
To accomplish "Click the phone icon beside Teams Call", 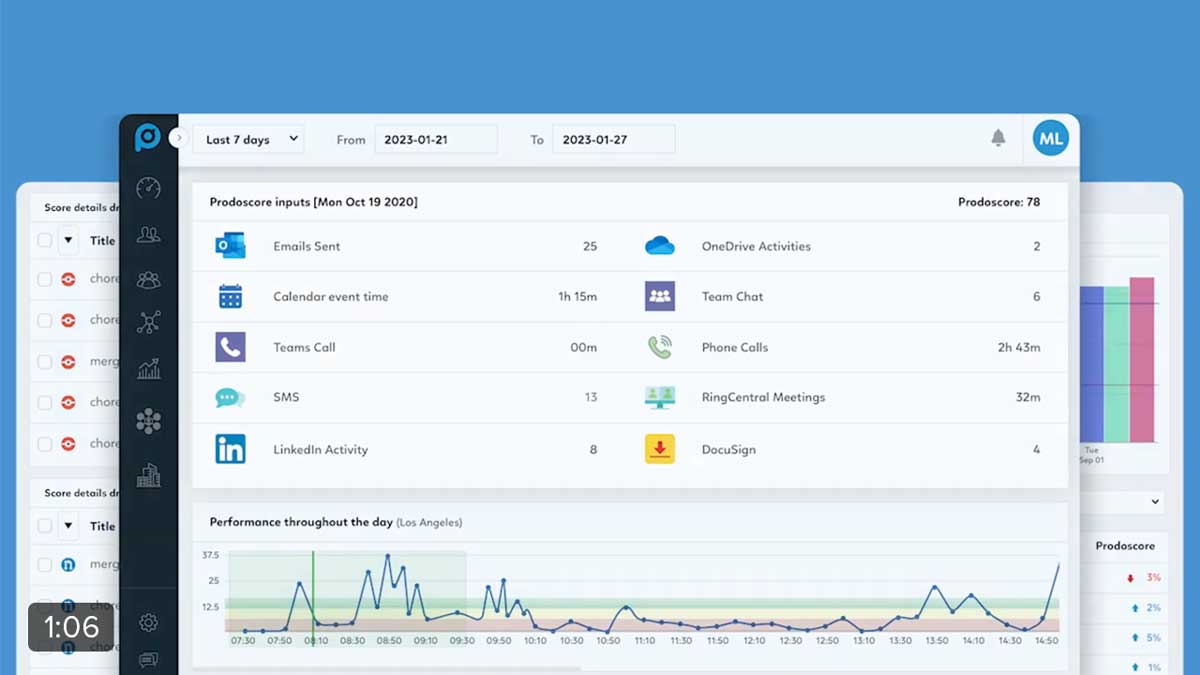I will pyautogui.click(x=230, y=347).
